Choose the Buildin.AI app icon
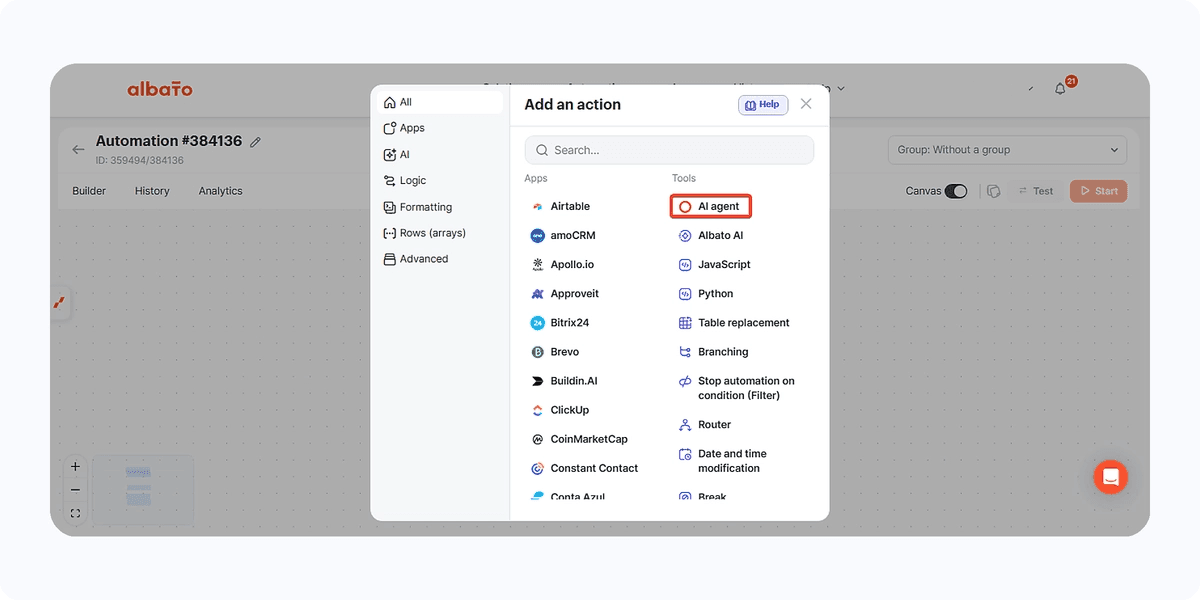The height and width of the screenshot is (600, 1200). tap(538, 381)
